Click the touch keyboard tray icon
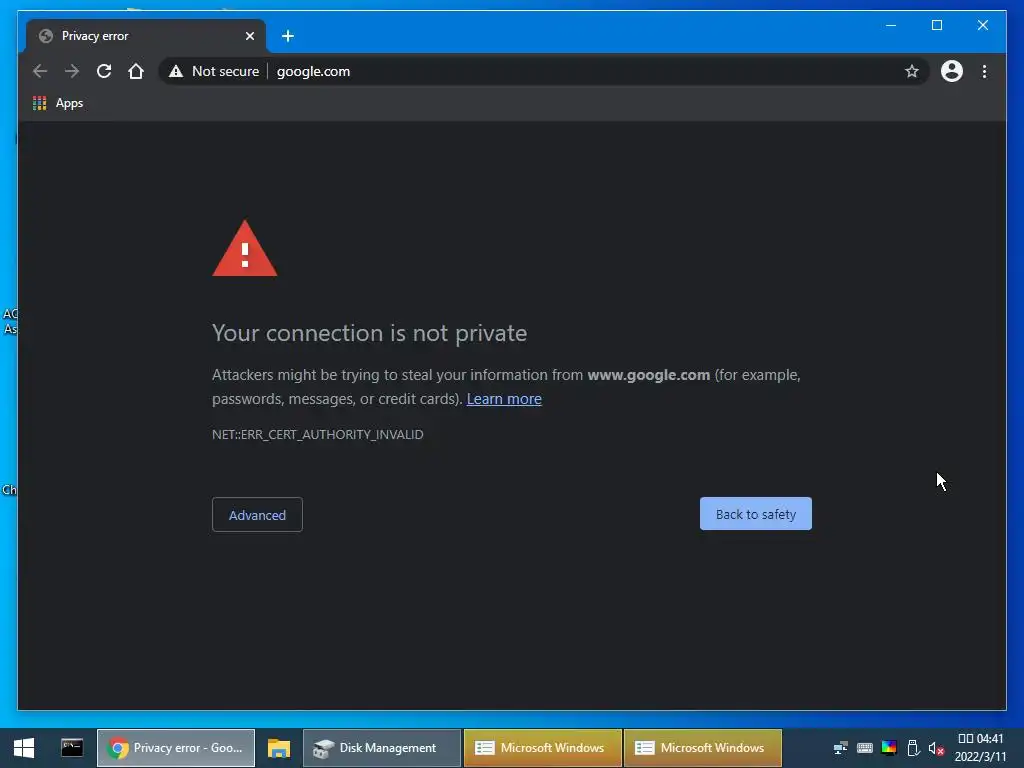This screenshot has height=768, width=1024. [865, 748]
